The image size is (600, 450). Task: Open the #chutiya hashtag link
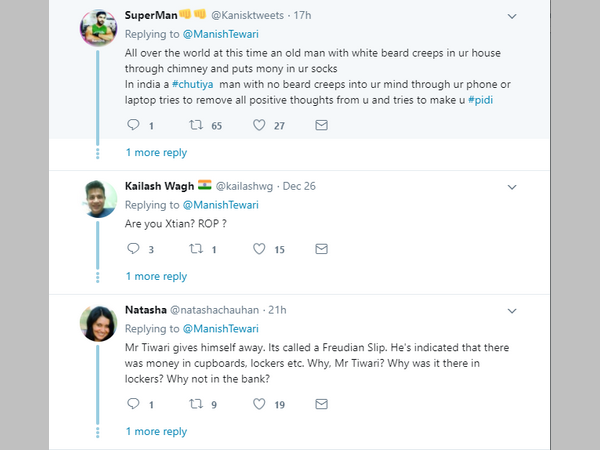[196, 85]
